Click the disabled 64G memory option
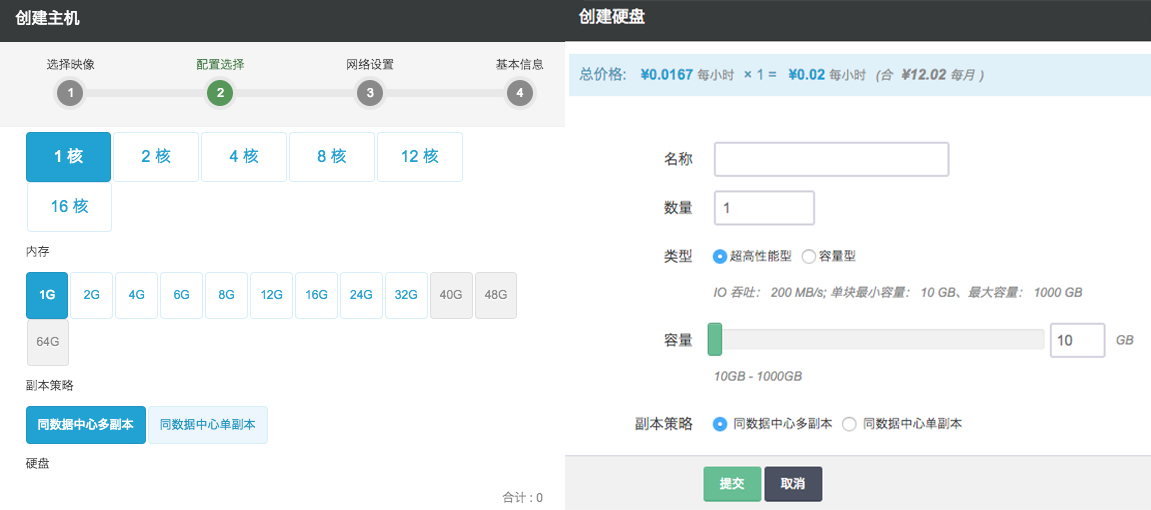This screenshot has height=510, width=1151. pos(48,342)
